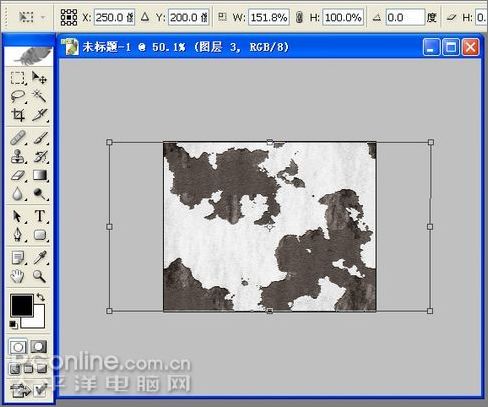Screen dimensions: 488x407
Task: Choose the Lasso tool
Action: [x=18, y=97]
